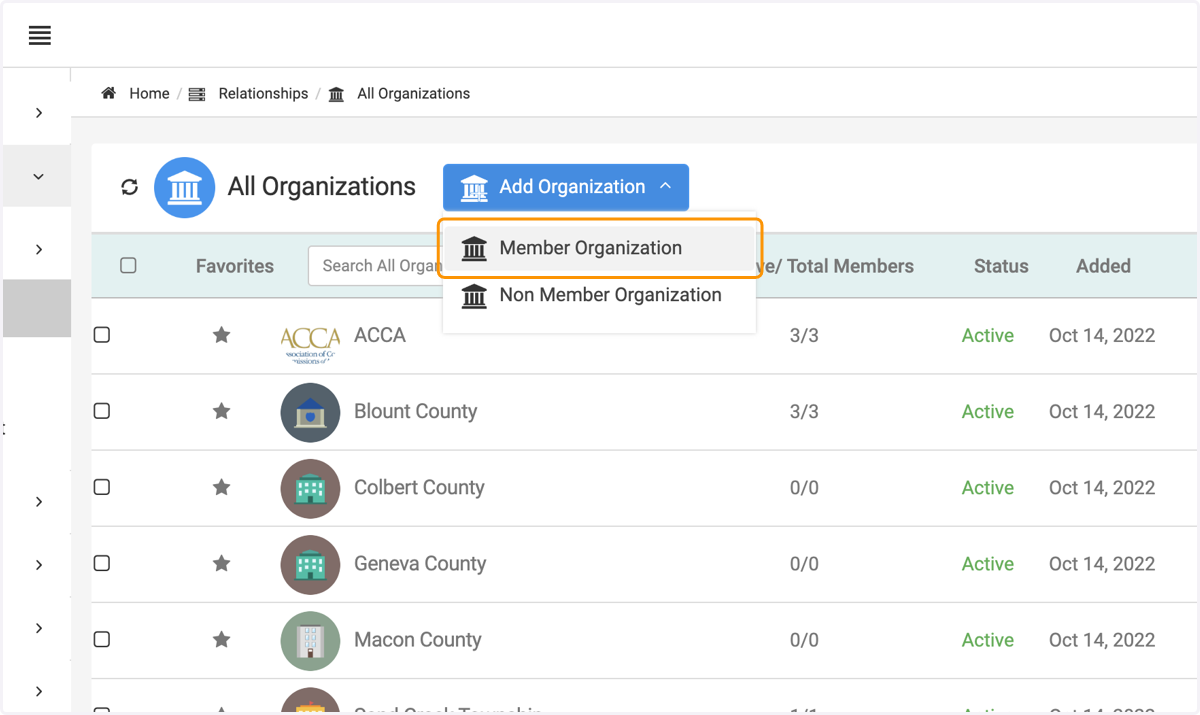Favorite Colbert County with the star

pos(222,487)
